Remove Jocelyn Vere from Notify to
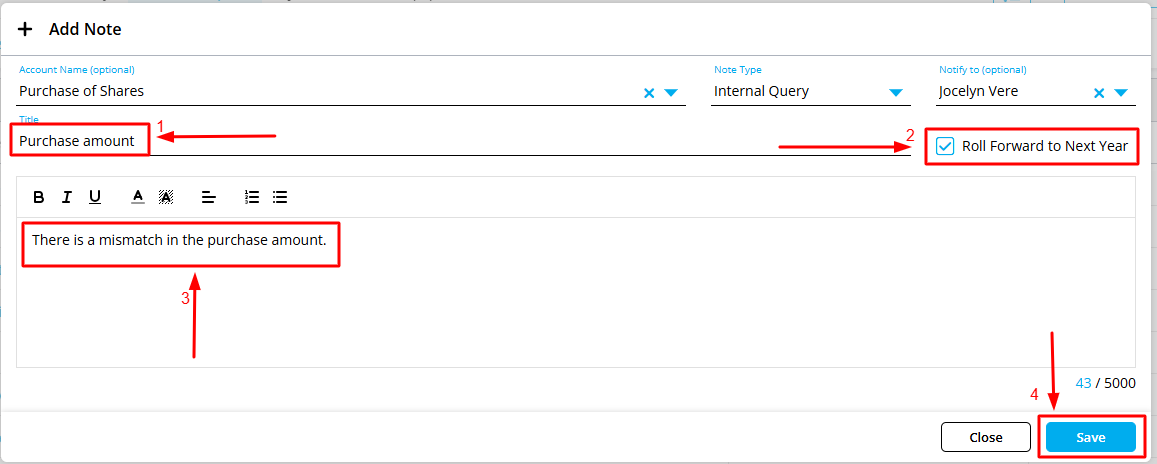Viewport: 1157px width, 464px height. pyautogui.click(x=1098, y=93)
